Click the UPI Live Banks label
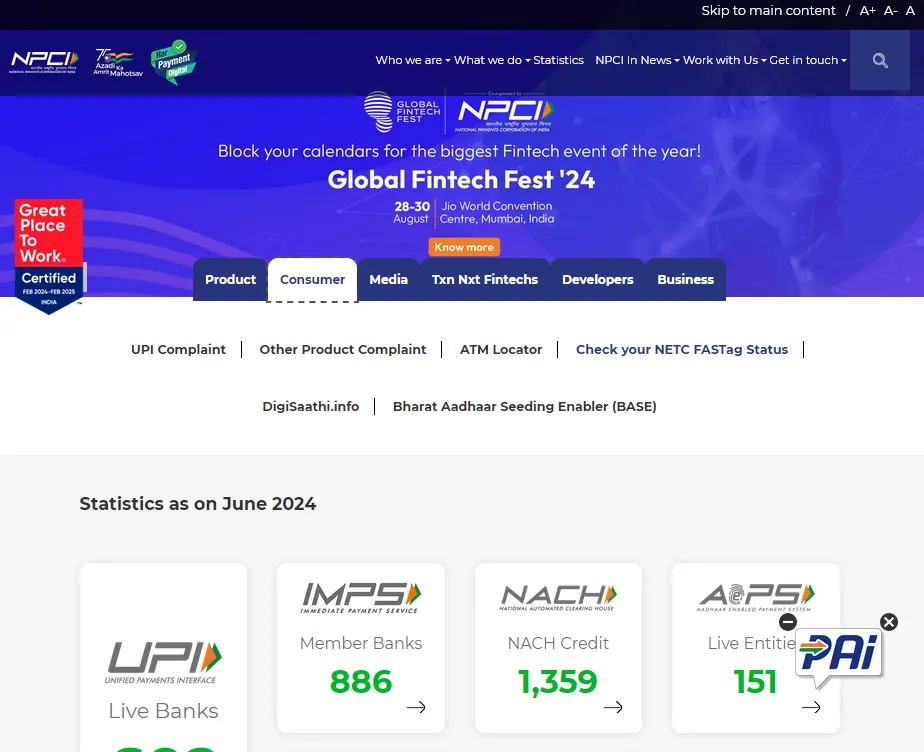Image resolution: width=924 pixels, height=752 pixels. 163,711
